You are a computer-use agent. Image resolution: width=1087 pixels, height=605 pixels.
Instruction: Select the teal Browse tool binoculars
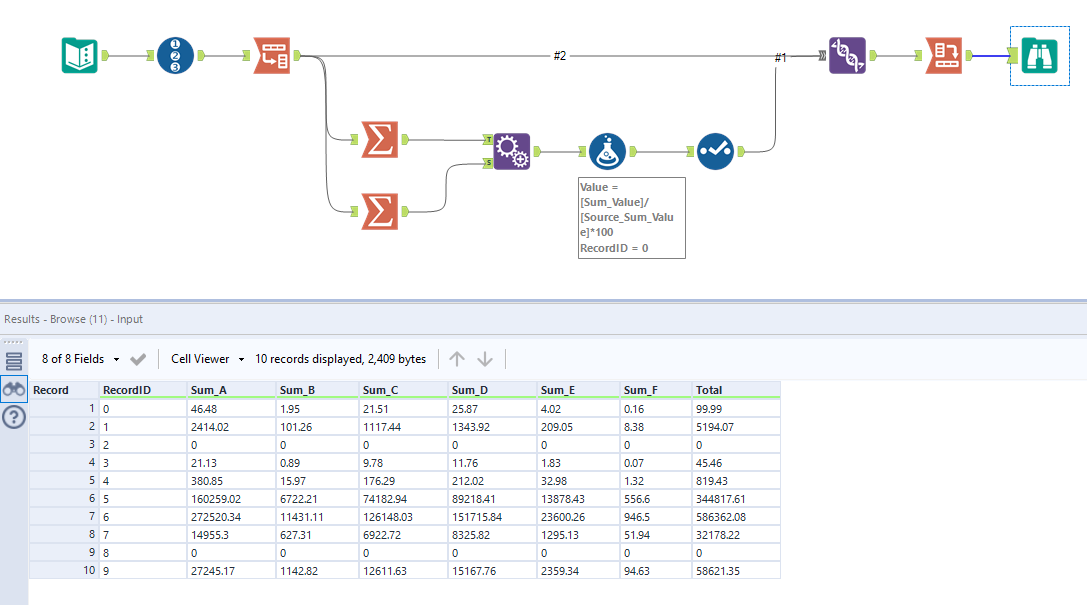[x=1040, y=56]
